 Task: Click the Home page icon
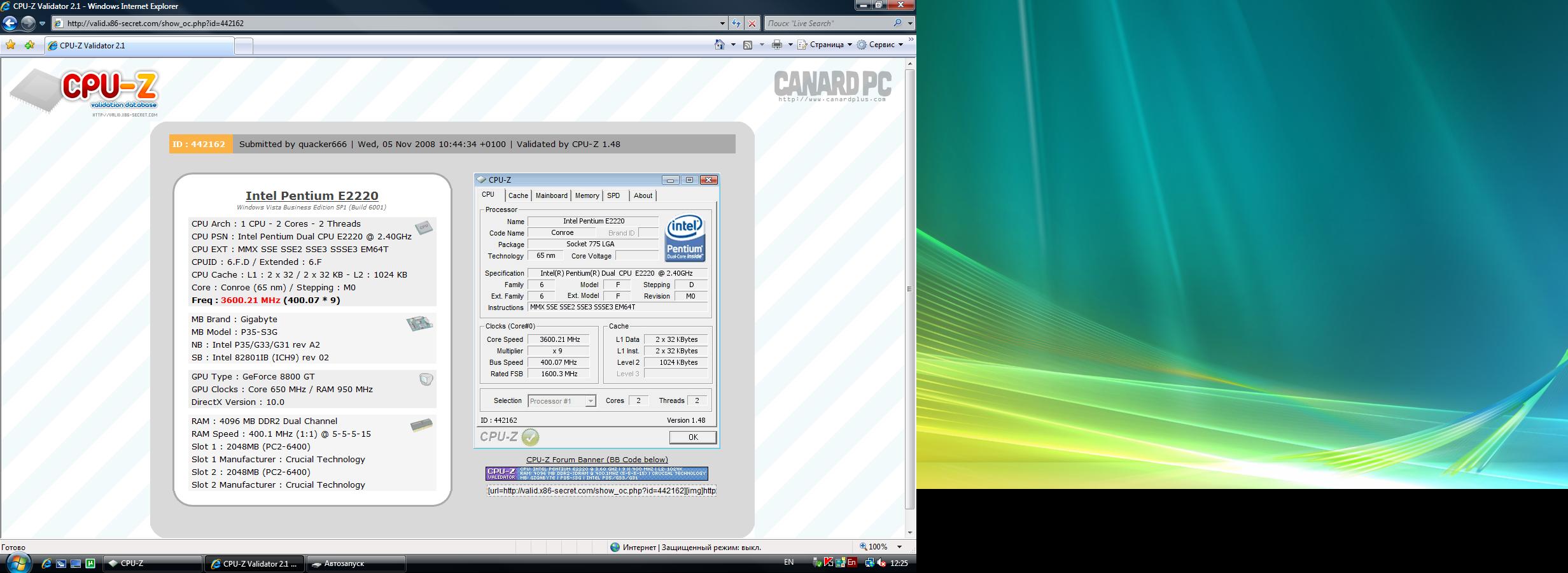pyautogui.click(x=720, y=45)
